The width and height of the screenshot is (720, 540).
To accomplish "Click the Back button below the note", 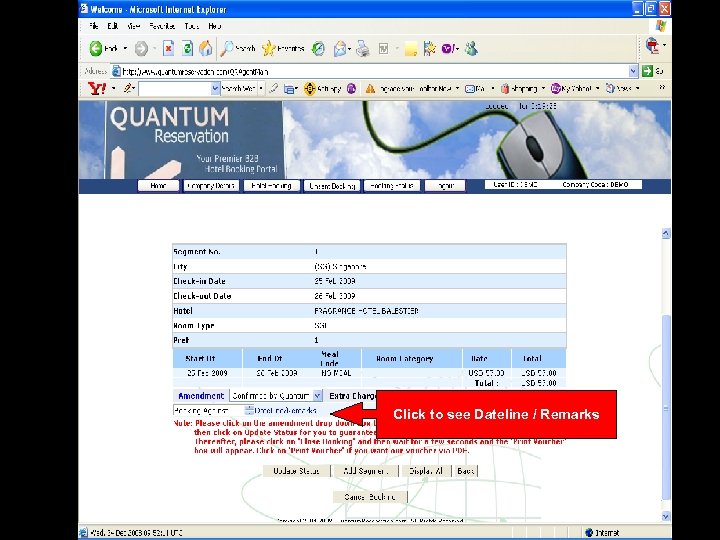I will [x=465, y=471].
